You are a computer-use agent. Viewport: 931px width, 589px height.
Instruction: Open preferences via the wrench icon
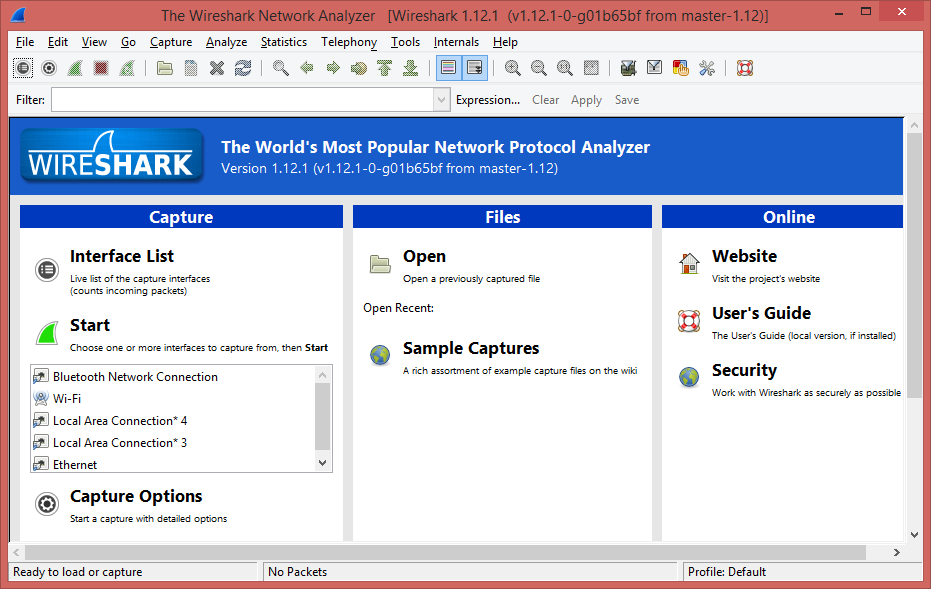[x=707, y=68]
